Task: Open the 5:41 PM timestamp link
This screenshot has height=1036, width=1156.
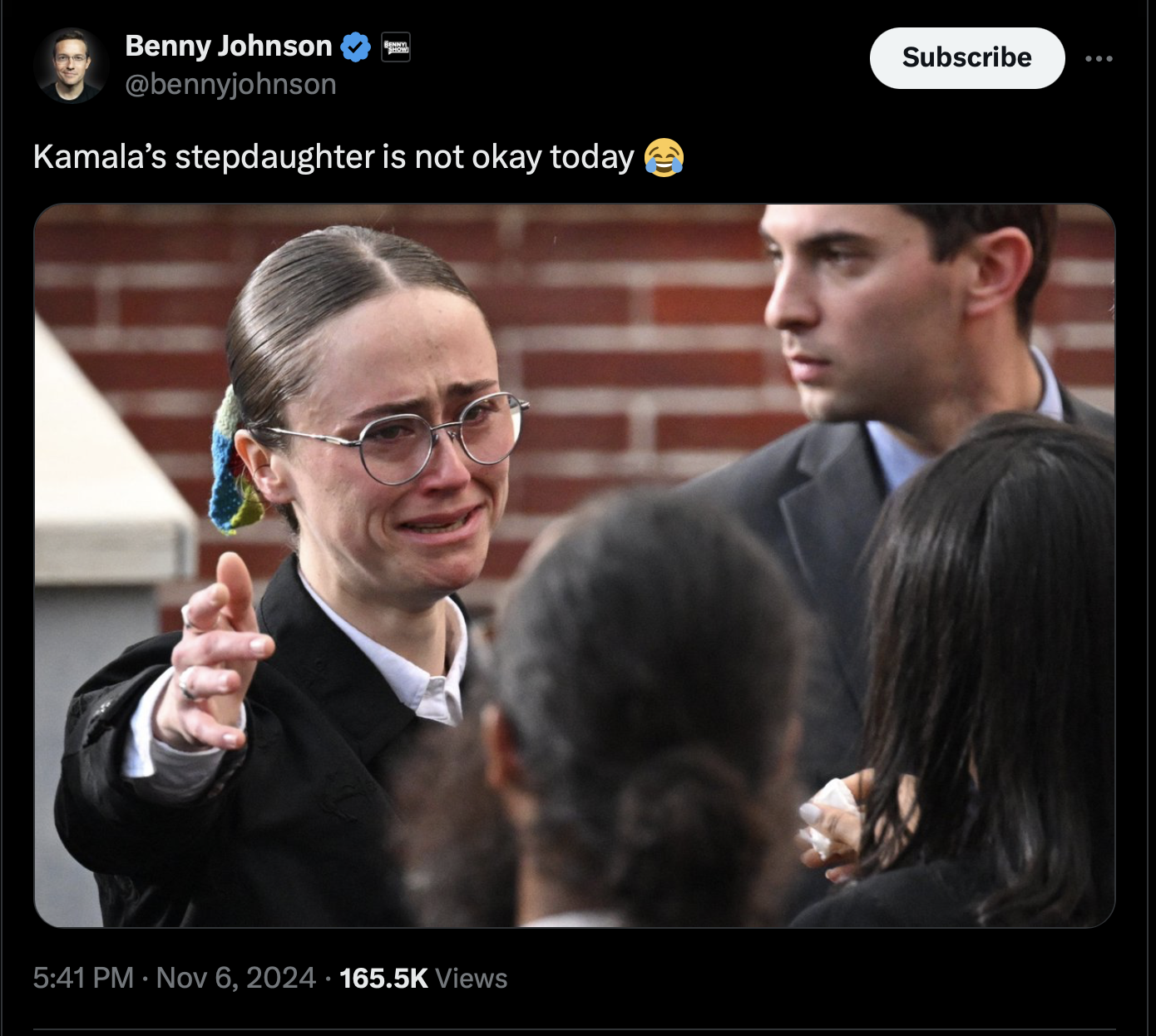Action: click(x=83, y=977)
